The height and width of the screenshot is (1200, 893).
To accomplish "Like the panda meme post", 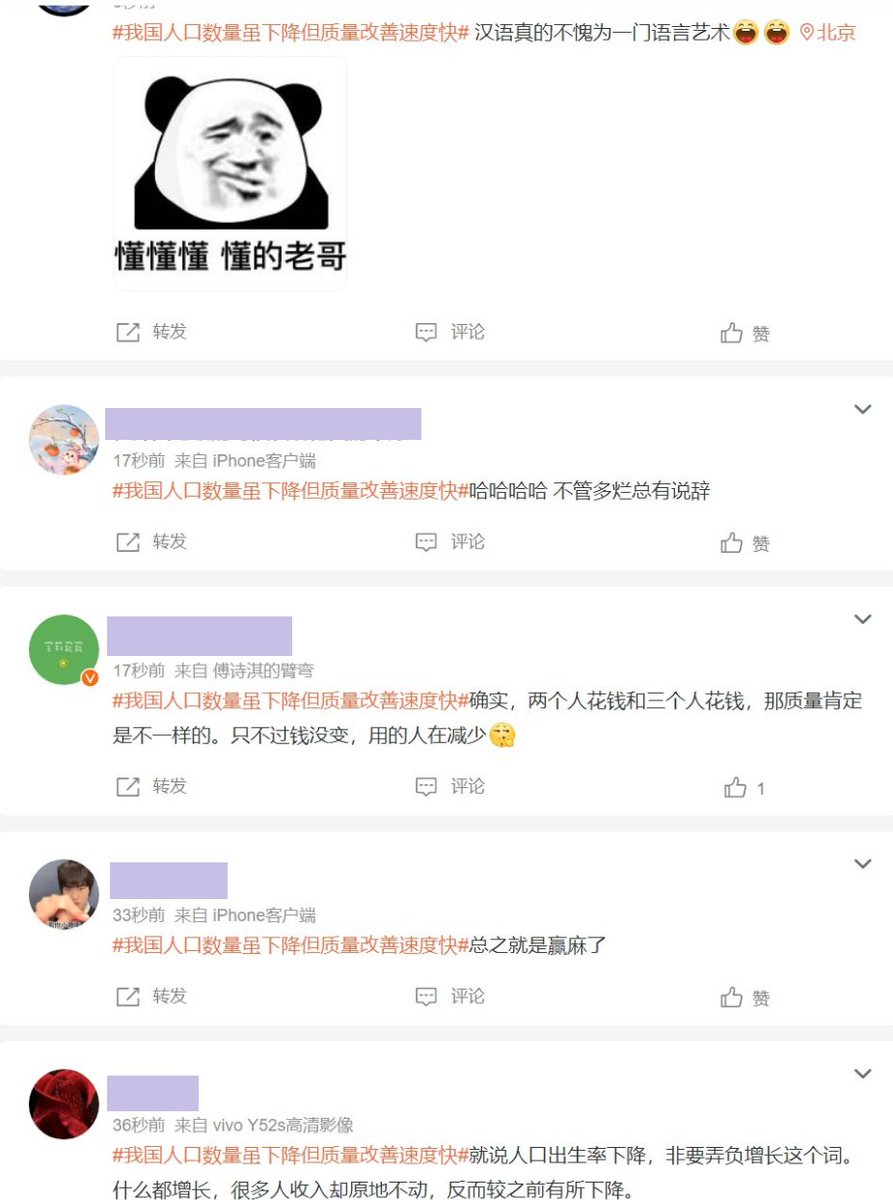I will [x=745, y=333].
